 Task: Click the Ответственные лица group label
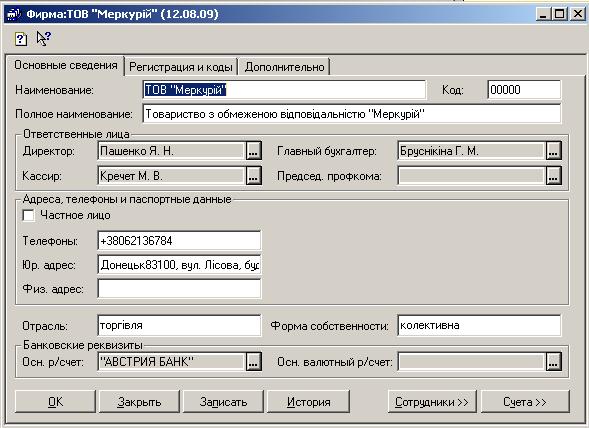76,134
